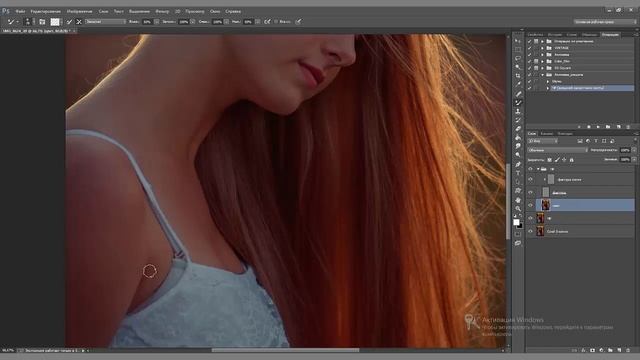Create new action in Actions panel
The height and width of the screenshot is (360, 640).
click(618, 127)
